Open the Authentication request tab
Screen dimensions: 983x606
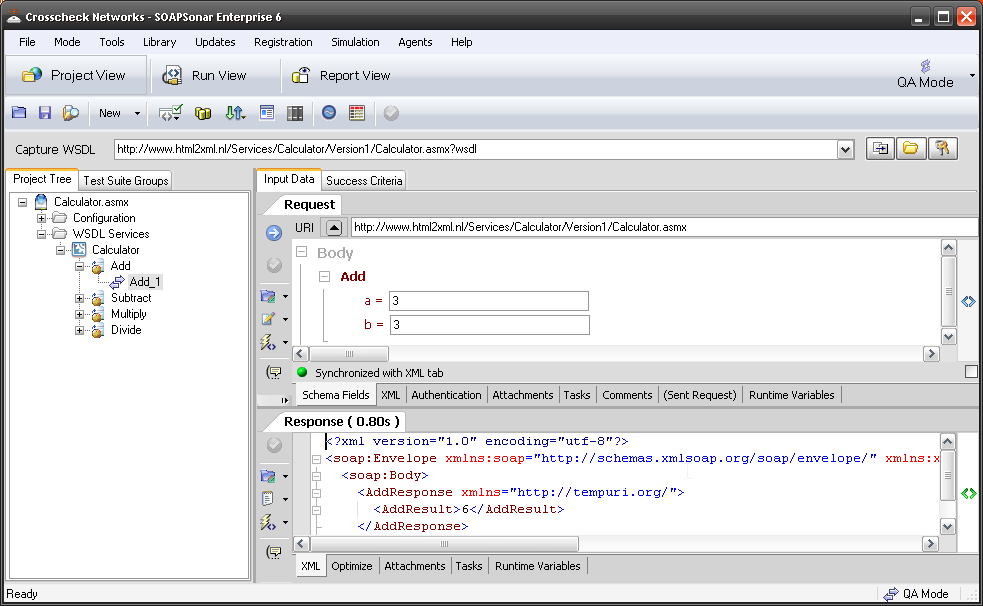[446, 395]
